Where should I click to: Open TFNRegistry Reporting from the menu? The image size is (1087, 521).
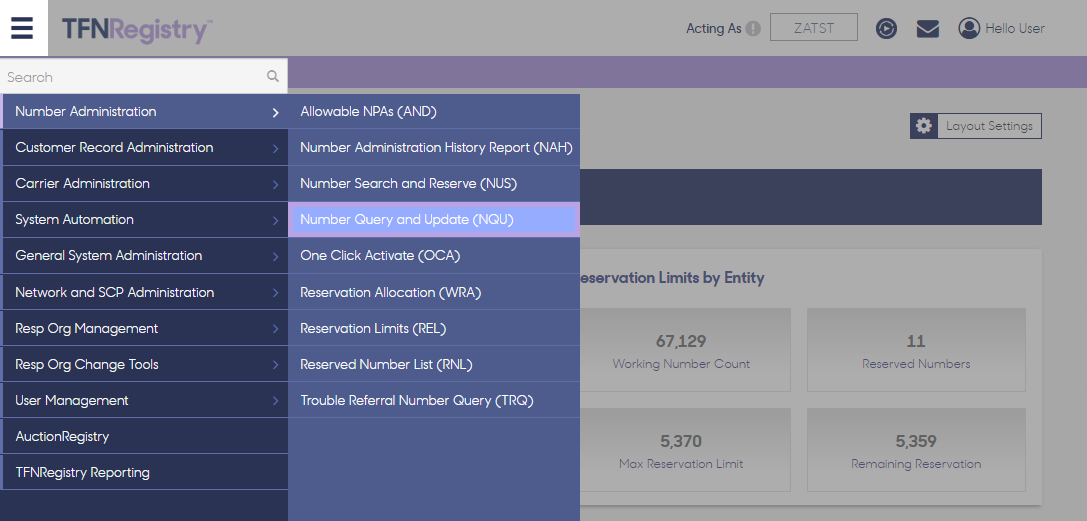[145, 473]
